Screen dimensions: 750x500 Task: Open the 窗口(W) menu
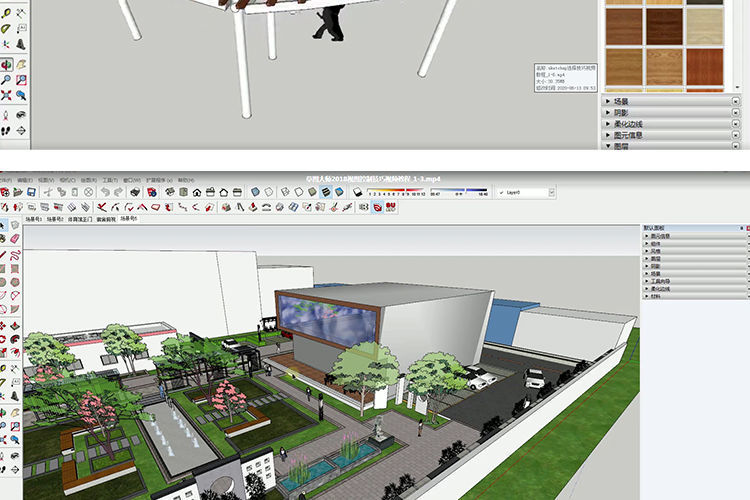coord(131,180)
